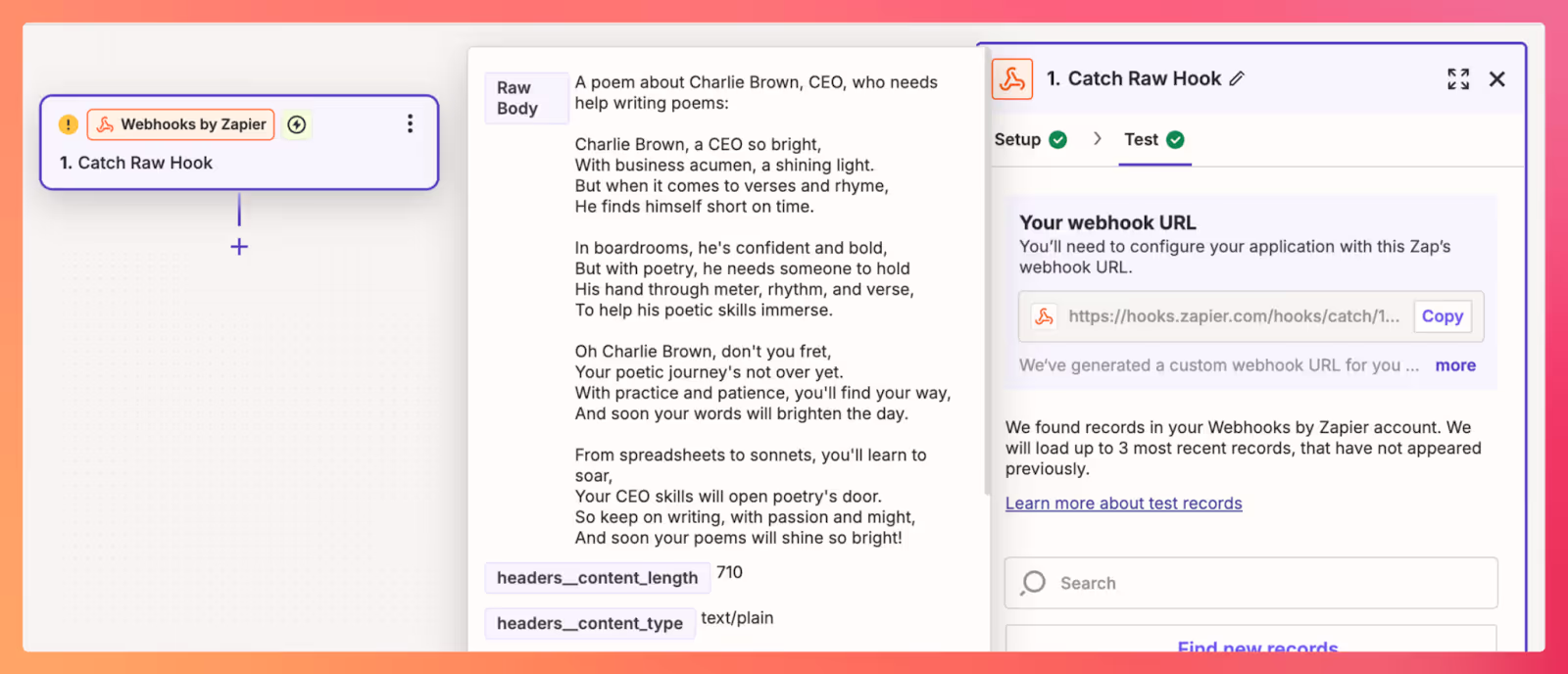Add a step with the plus button
Screen dimensions: 1568x674
point(239,247)
